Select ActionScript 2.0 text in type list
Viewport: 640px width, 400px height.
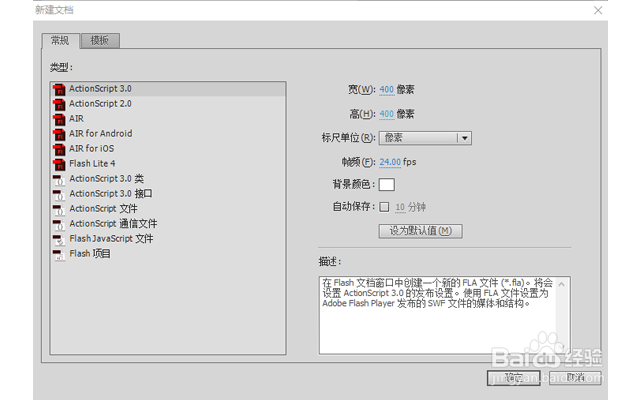click(x=100, y=104)
